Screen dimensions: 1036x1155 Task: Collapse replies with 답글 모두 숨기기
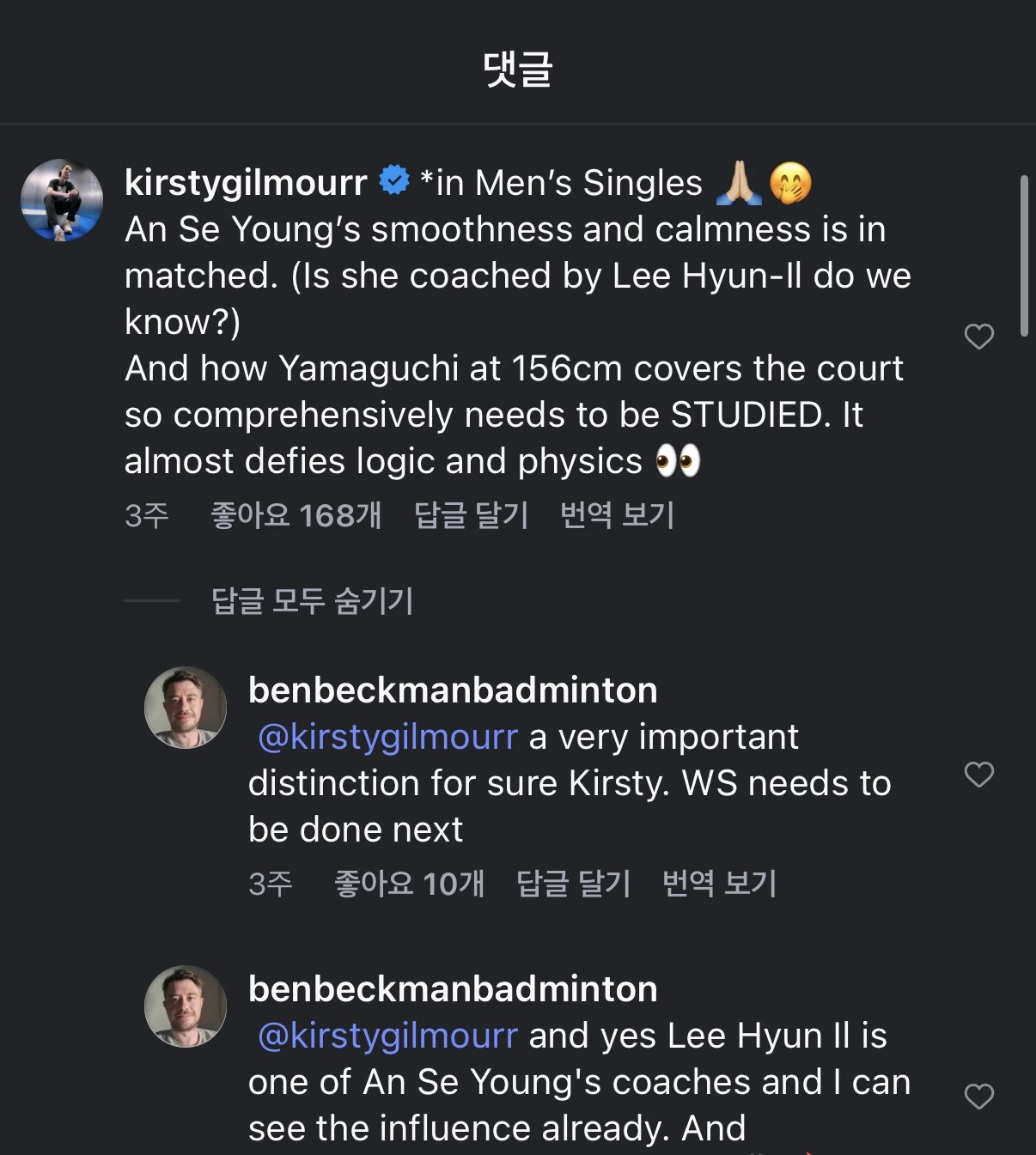312,600
